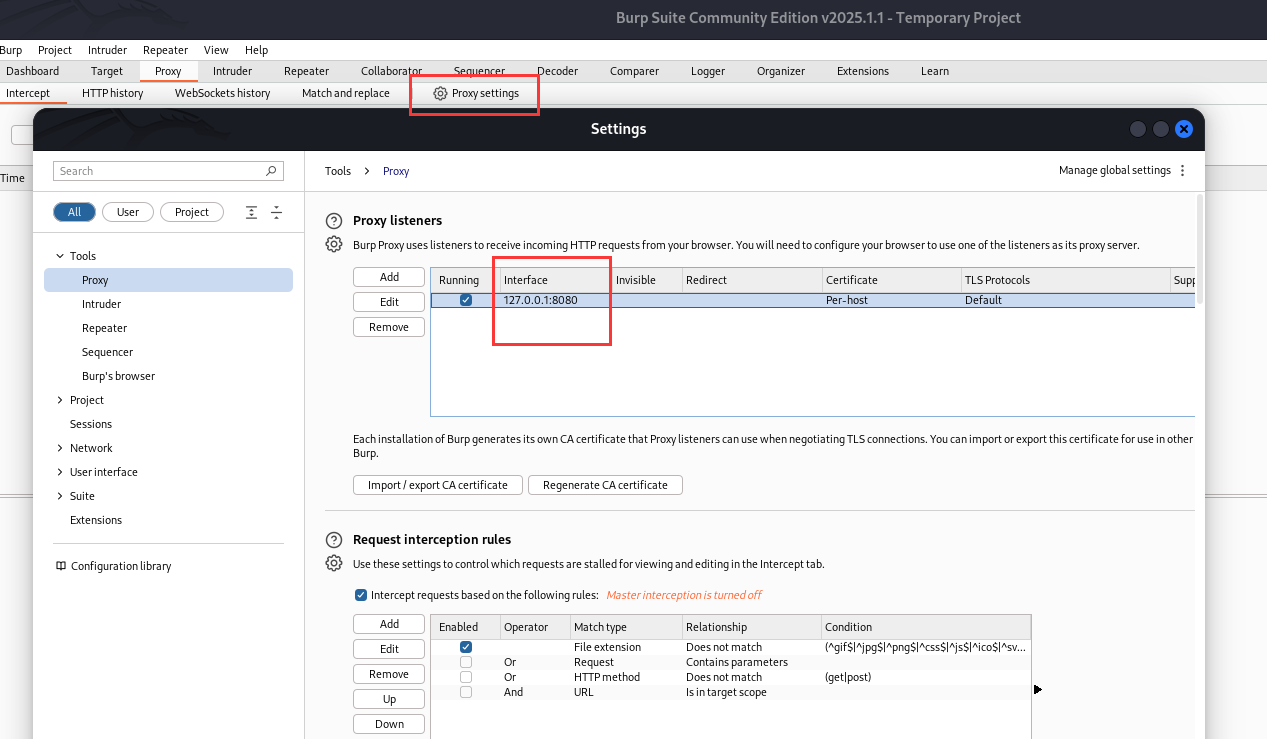1267x739 pixels.
Task: Enable the Request Contains parameters rule
Action: (x=466, y=662)
